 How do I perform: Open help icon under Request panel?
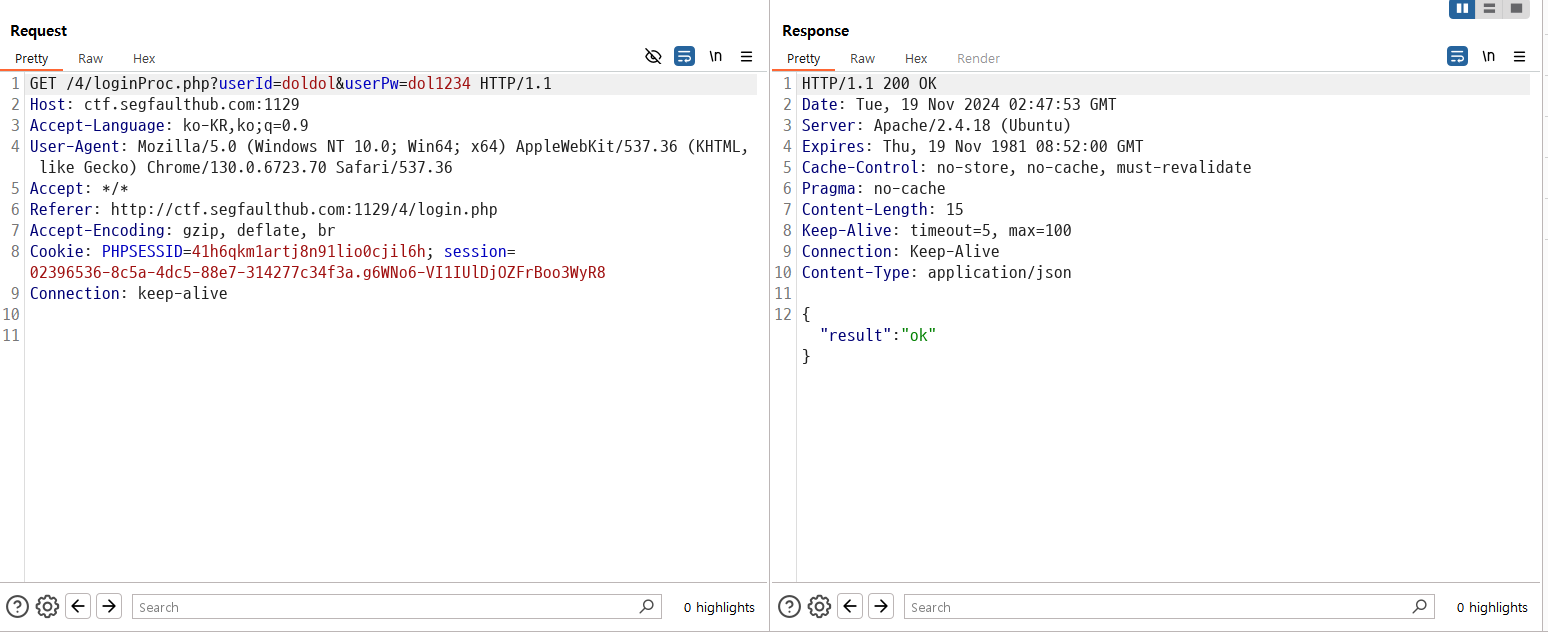coord(17,606)
